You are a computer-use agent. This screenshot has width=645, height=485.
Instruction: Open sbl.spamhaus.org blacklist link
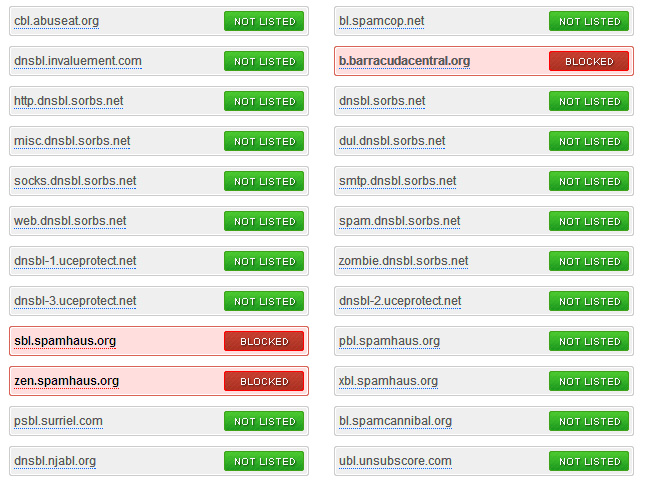(x=65, y=341)
